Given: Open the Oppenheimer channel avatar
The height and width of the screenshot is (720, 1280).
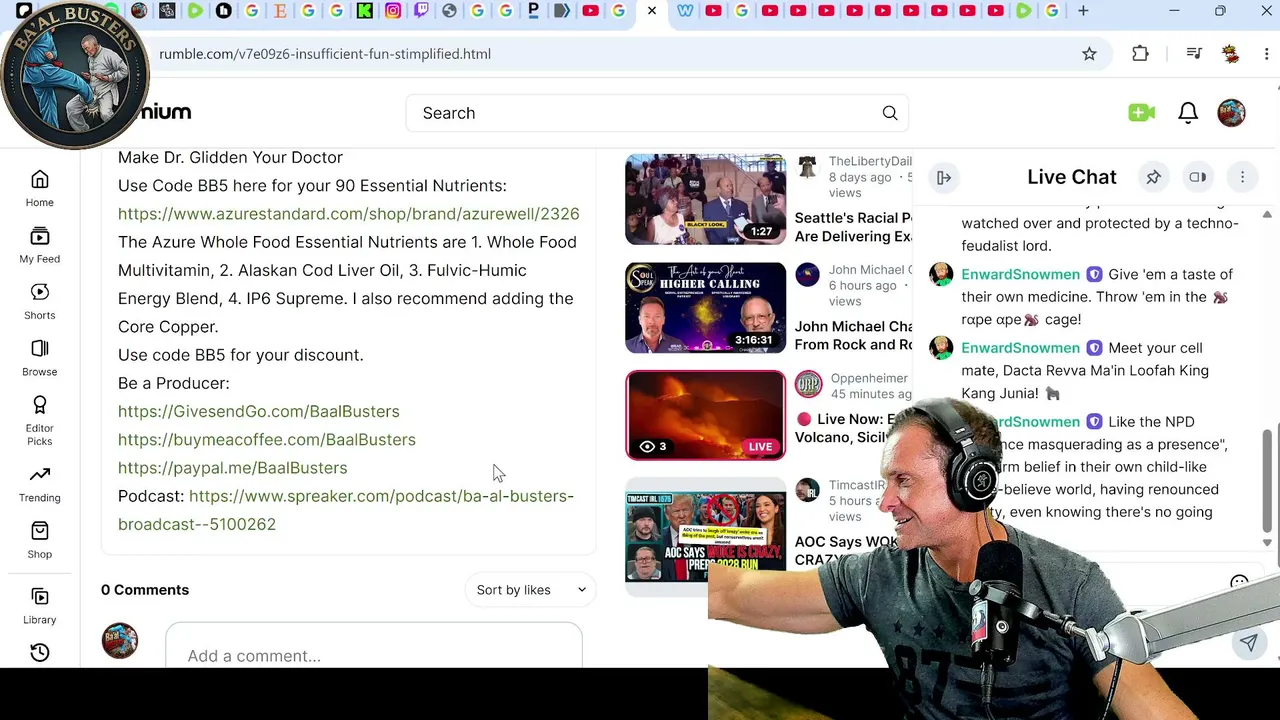Looking at the screenshot, I should 807,384.
